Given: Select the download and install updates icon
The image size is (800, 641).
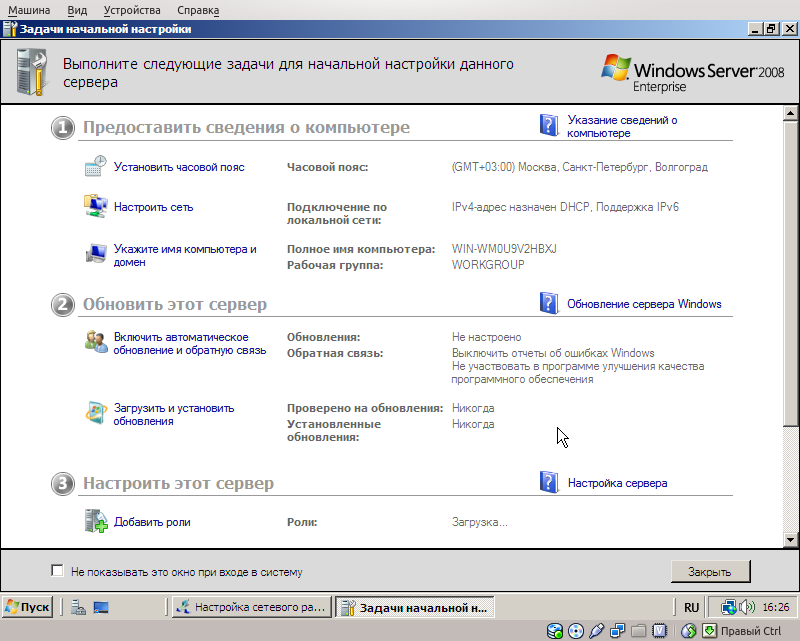Looking at the screenshot, I should 98,413.
